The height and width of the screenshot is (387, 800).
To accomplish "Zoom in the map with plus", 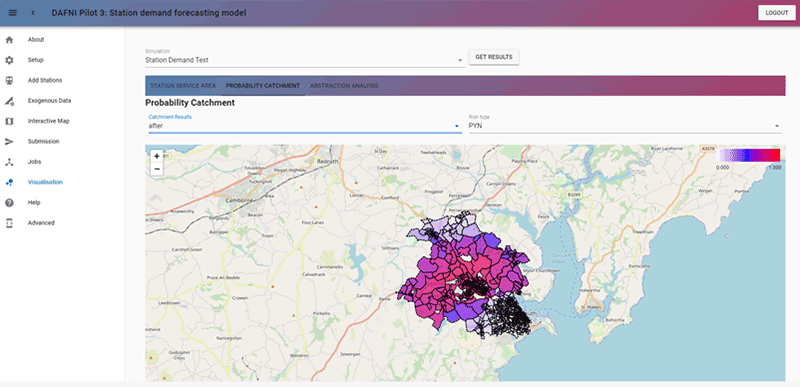I will point(157,156).
